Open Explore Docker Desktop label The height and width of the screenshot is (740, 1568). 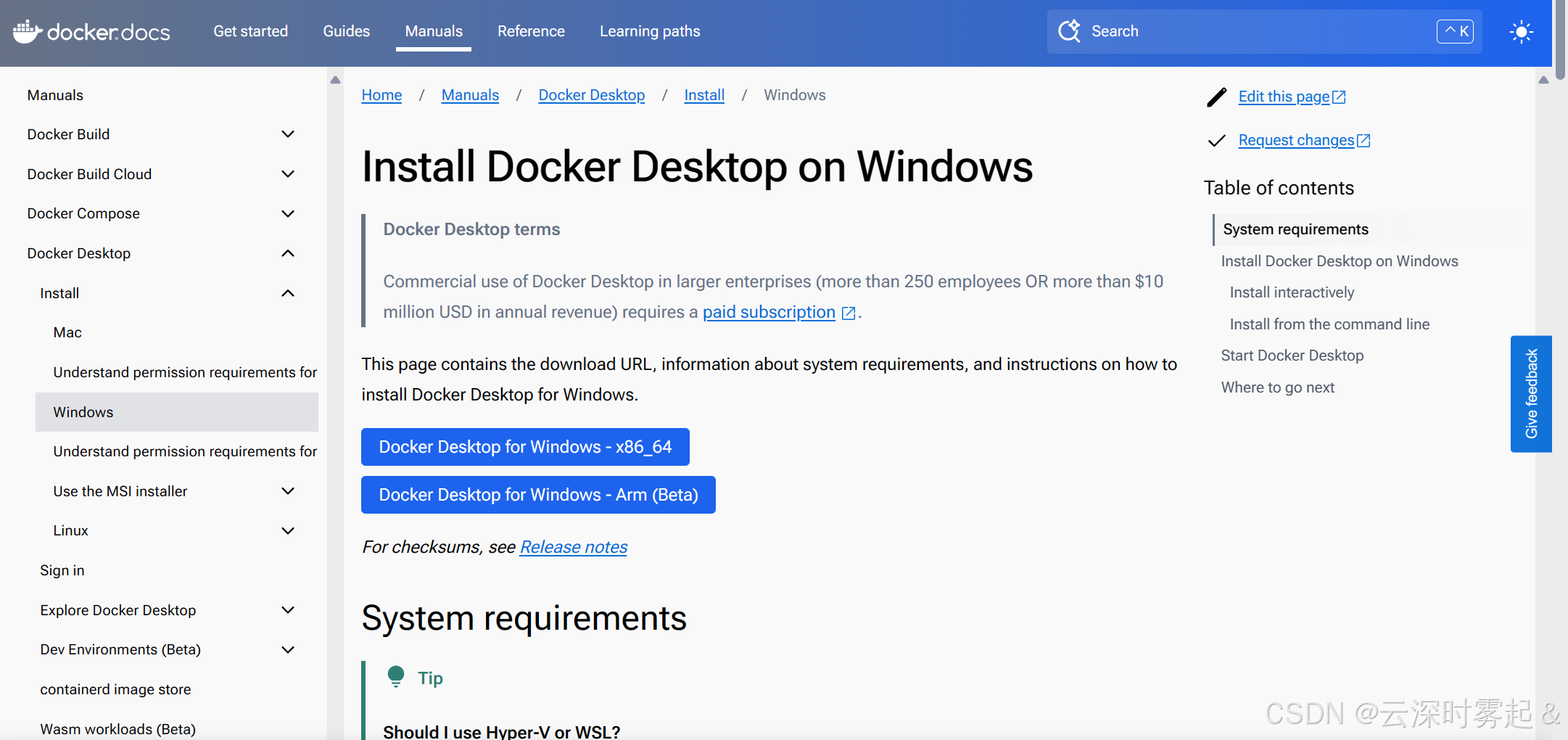pos(118,610)
